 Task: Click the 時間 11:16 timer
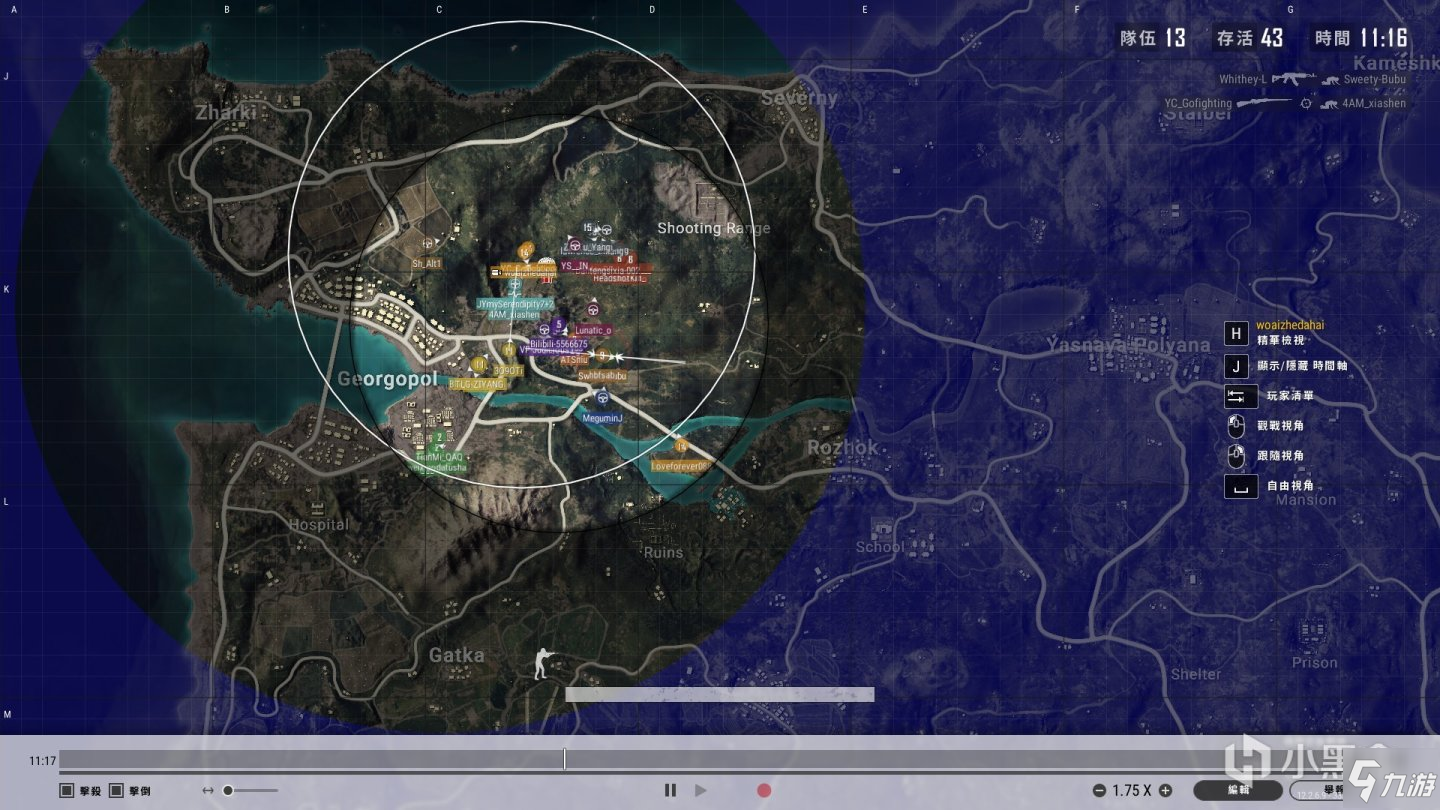(1361, 38)
